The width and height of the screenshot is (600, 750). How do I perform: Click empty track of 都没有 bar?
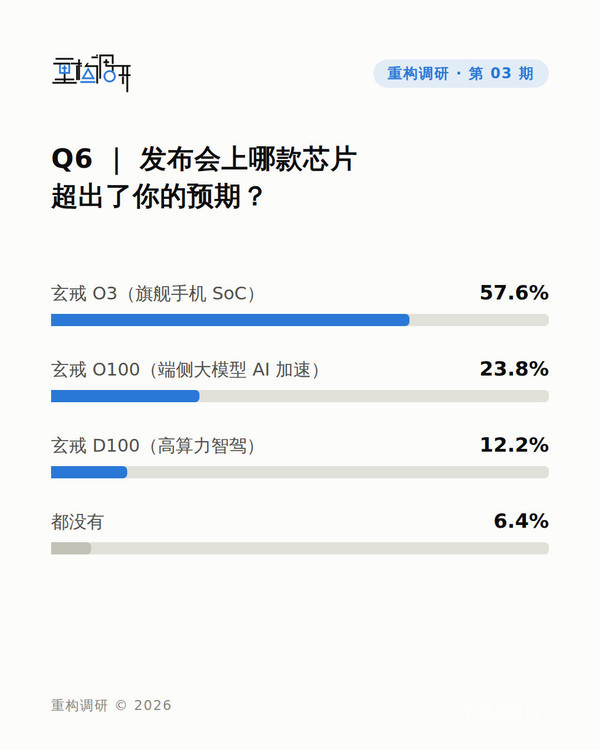pyautogui.click(x=320, y=548)
